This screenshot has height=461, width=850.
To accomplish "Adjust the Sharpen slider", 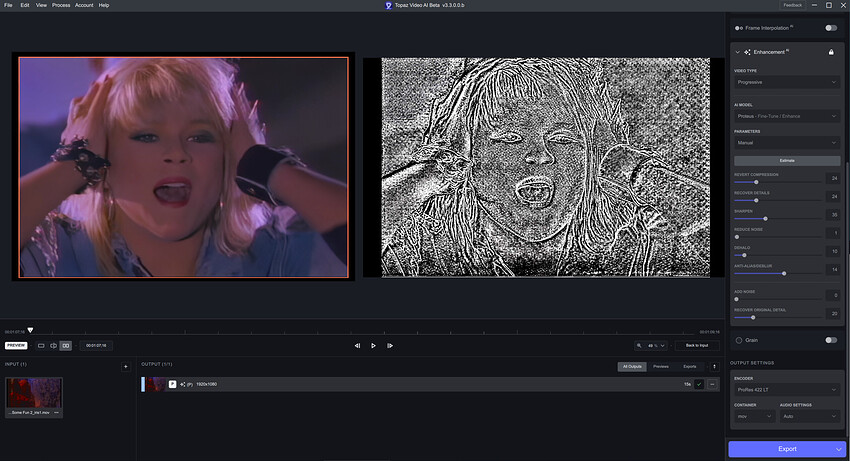I will tap(777, 219).
